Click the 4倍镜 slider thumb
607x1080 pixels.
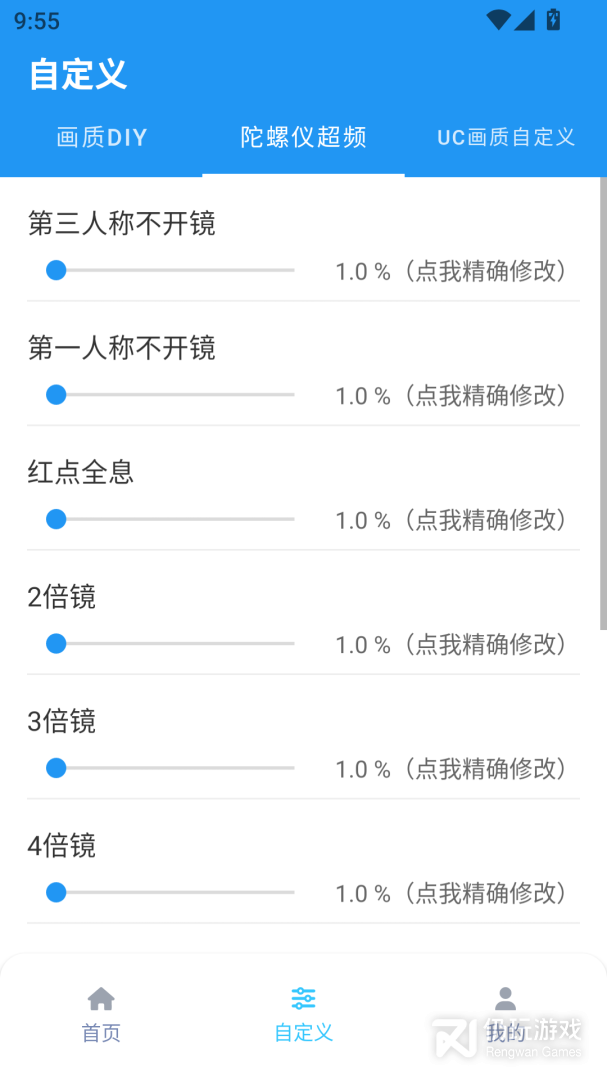[56, 892]
